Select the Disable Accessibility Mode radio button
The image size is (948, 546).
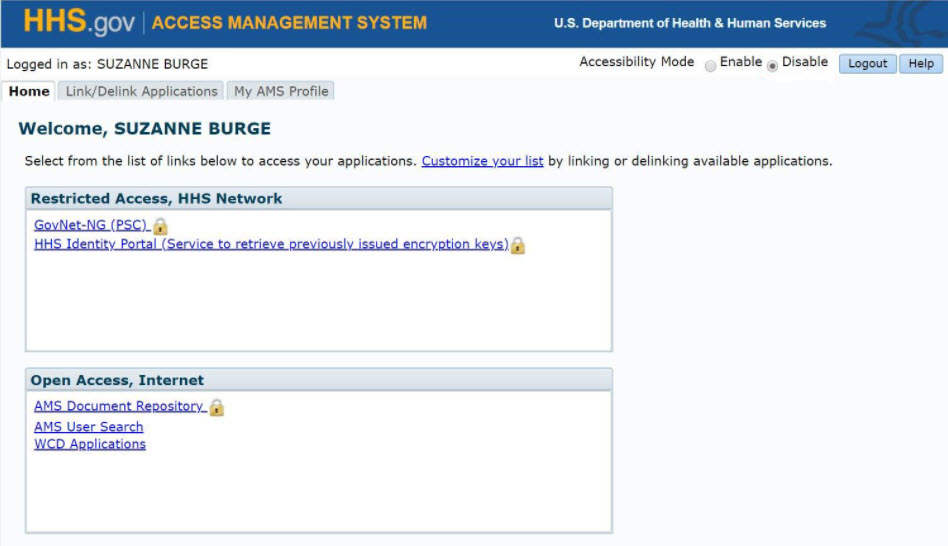(x=772, y=65)
